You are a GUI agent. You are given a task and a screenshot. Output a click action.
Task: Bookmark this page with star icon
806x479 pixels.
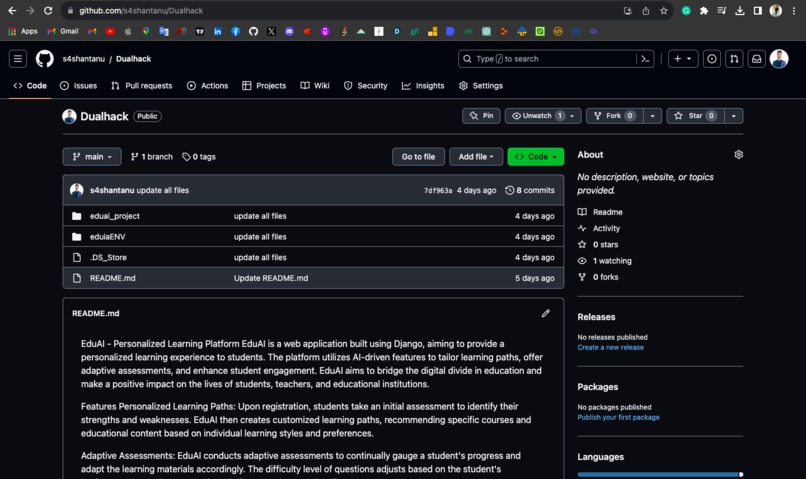(664, 10)
